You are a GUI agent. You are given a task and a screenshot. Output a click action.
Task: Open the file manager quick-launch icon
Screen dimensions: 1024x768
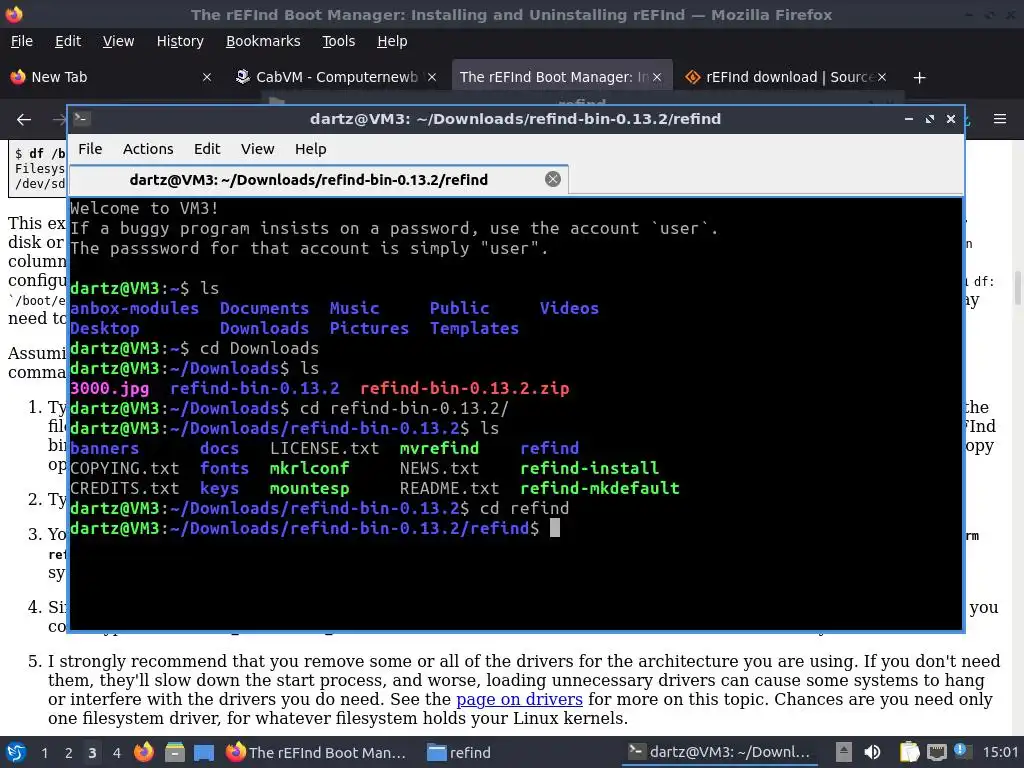click(174, 752)
